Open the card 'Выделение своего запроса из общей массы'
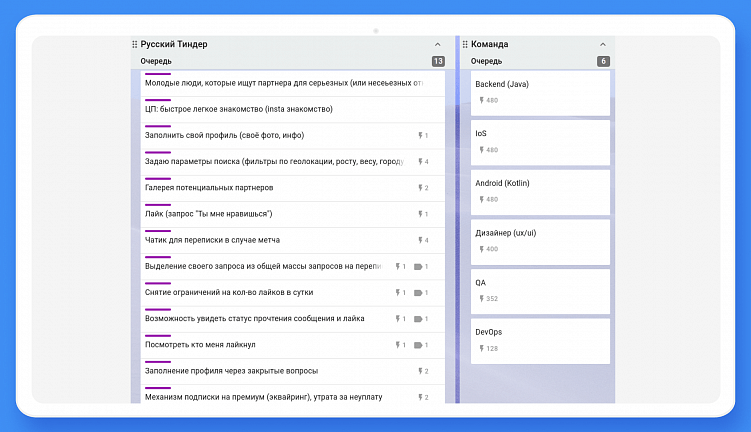 point(293,267)
